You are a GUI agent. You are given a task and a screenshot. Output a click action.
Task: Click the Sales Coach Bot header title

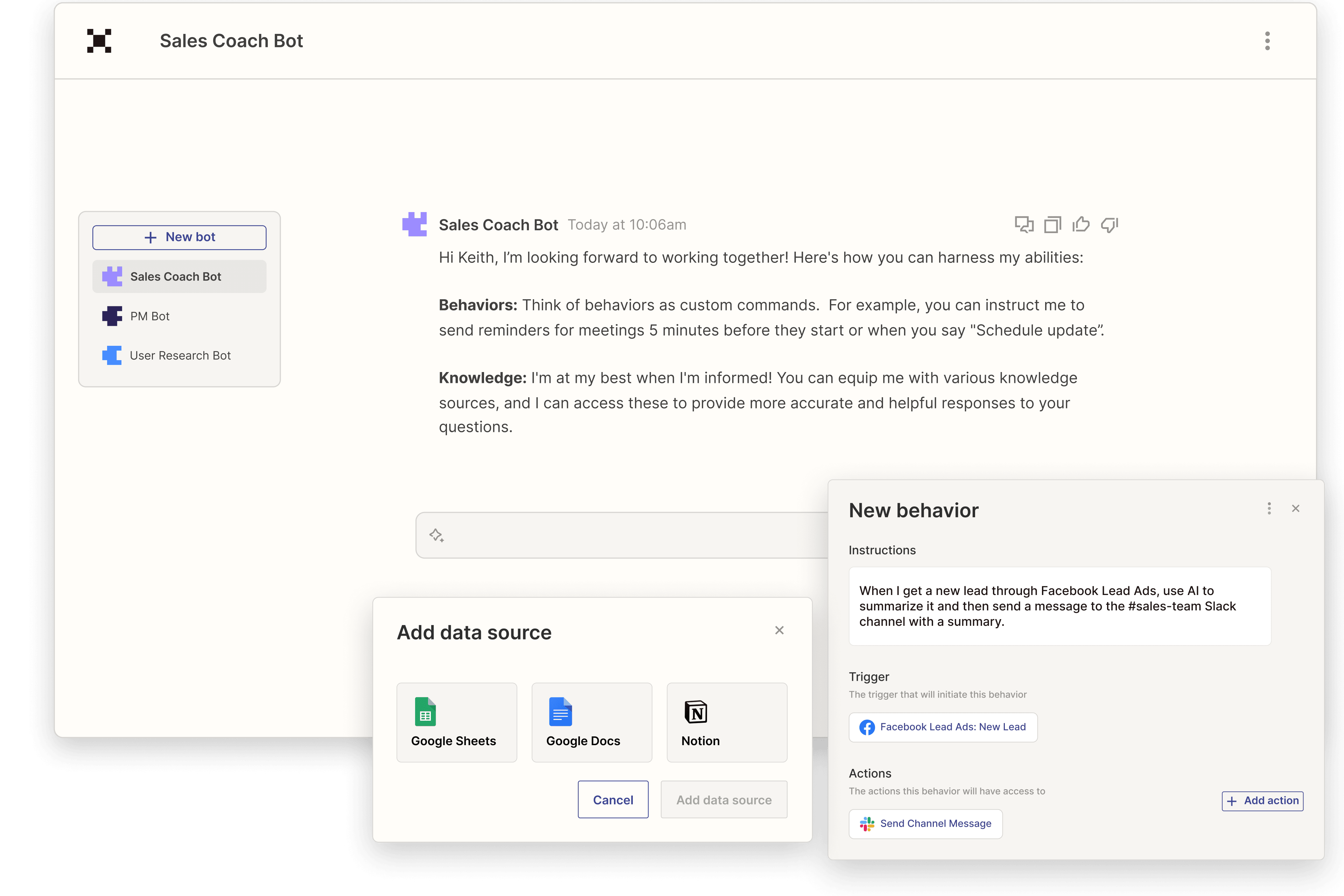[231, 41]
